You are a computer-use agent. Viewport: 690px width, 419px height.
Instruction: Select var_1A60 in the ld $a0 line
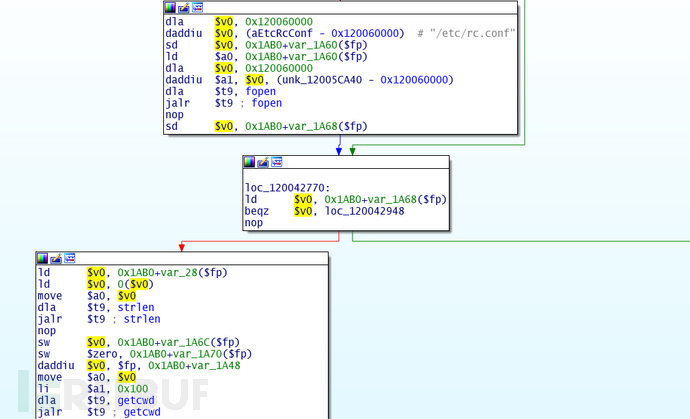click(x=313, y=57)
